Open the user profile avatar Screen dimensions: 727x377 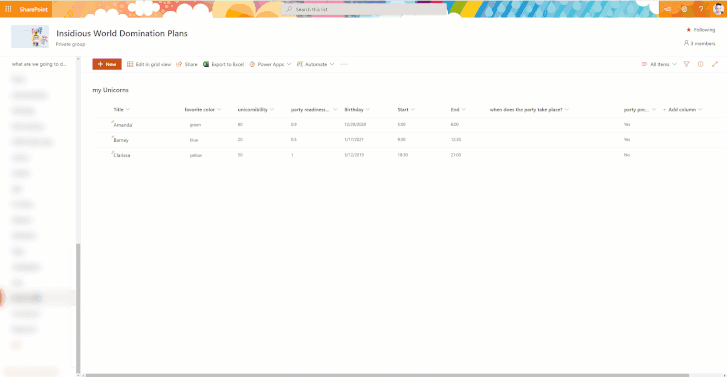click(x=718, y=9)
